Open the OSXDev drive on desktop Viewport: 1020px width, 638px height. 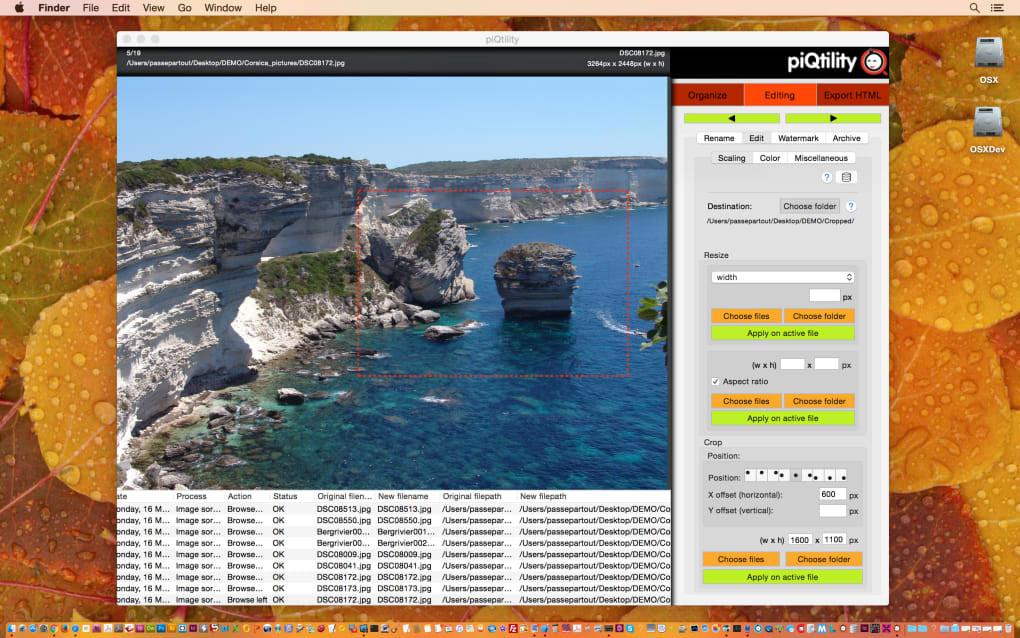click(x=987, y=122)
